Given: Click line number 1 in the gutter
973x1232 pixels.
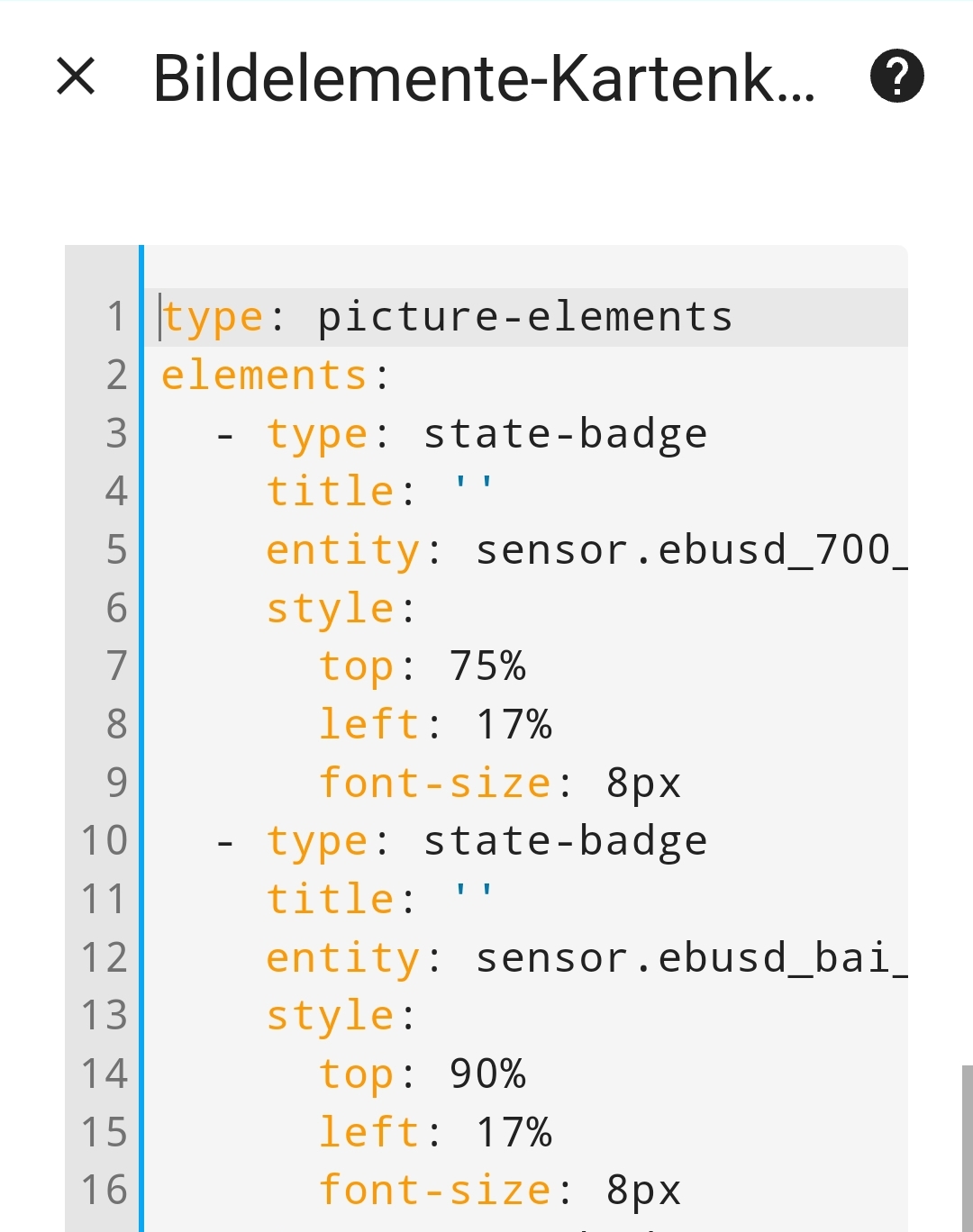Looking at the screenshot, I should 116,317.
